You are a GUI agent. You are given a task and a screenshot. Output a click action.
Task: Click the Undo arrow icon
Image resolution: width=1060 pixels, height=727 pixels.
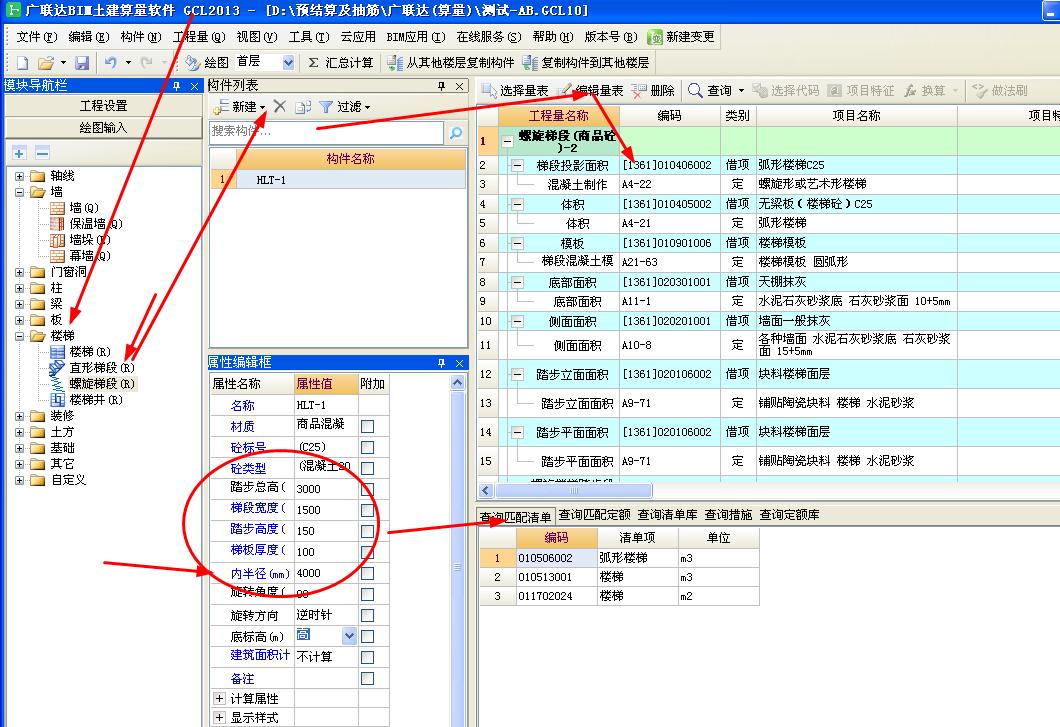click(x=111, y=62)
